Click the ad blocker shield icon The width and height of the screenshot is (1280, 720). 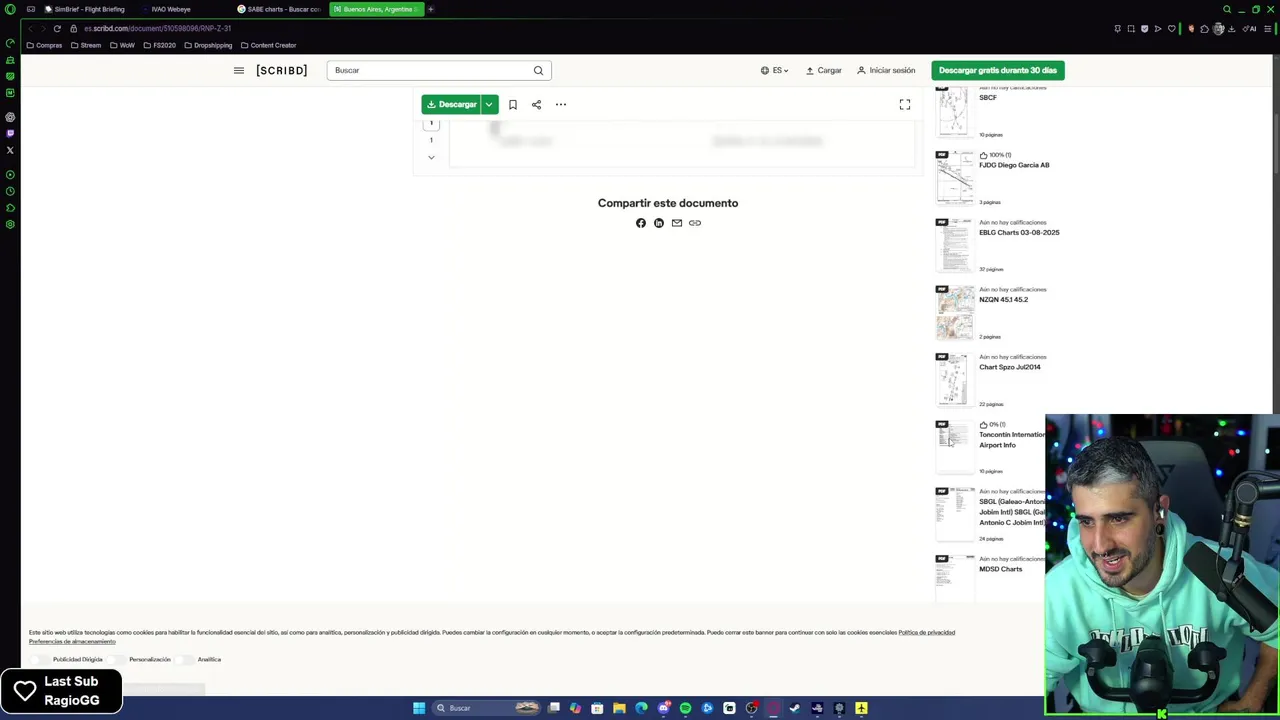[1145, 28]
